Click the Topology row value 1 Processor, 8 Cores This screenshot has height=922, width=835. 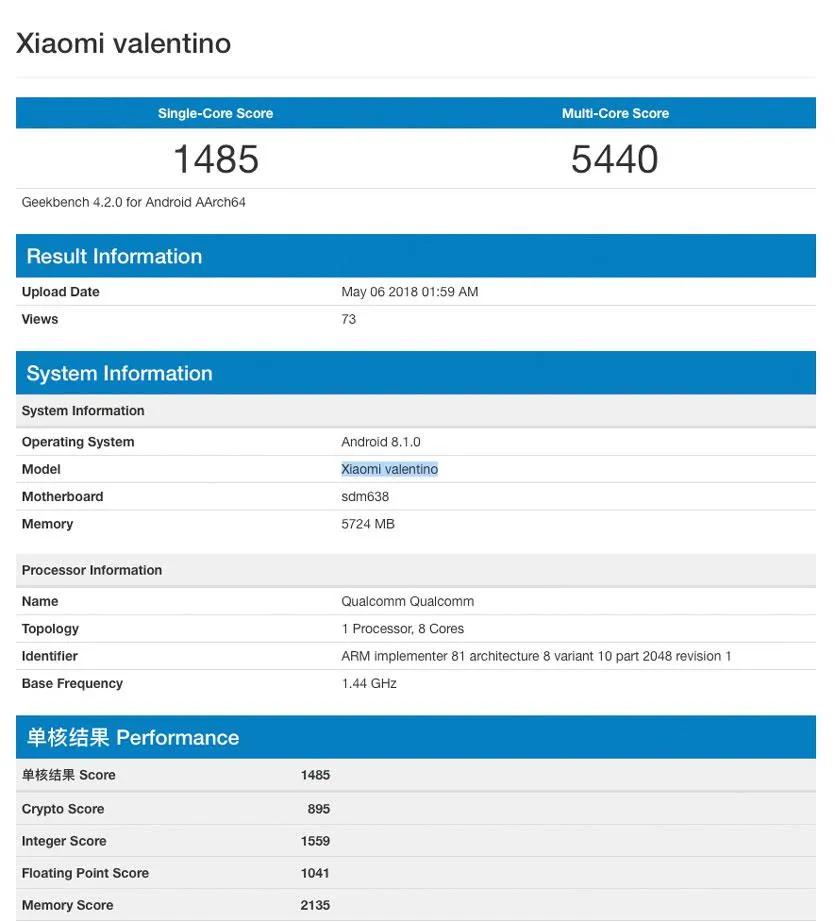pos(404,628)
